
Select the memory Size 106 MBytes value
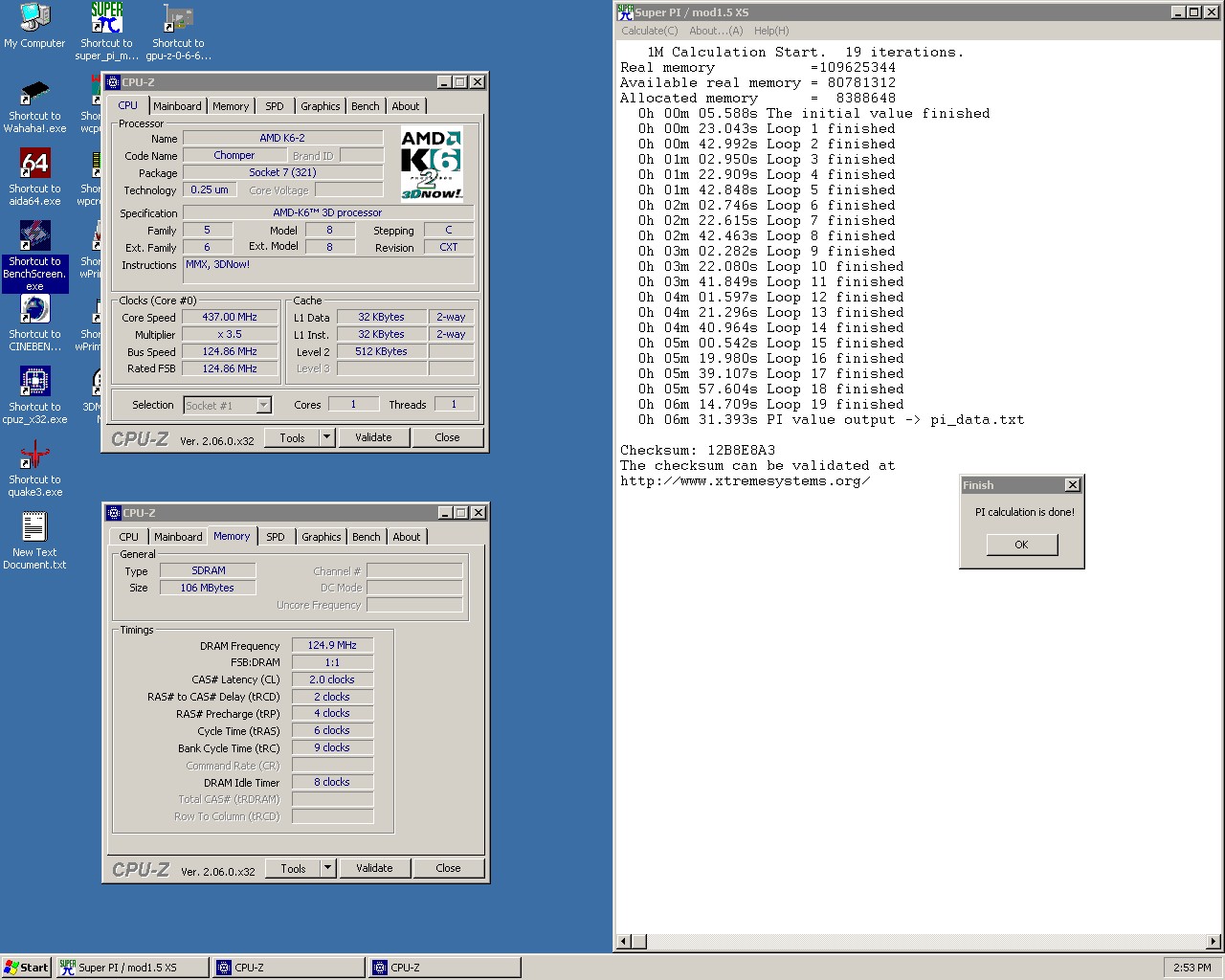(x=208, y=588)
